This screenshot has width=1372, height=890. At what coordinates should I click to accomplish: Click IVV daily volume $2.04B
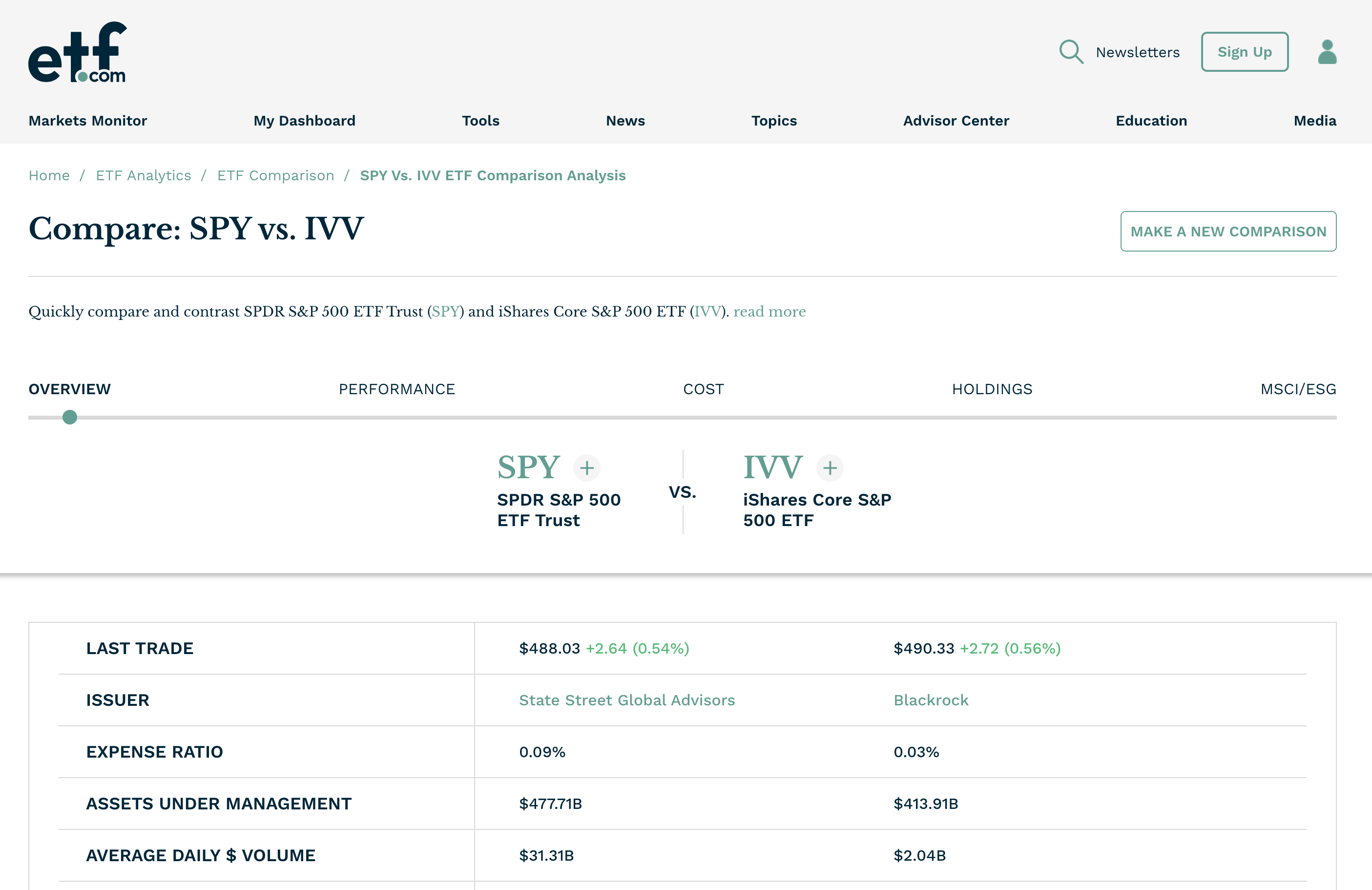[x=919, y=855]
